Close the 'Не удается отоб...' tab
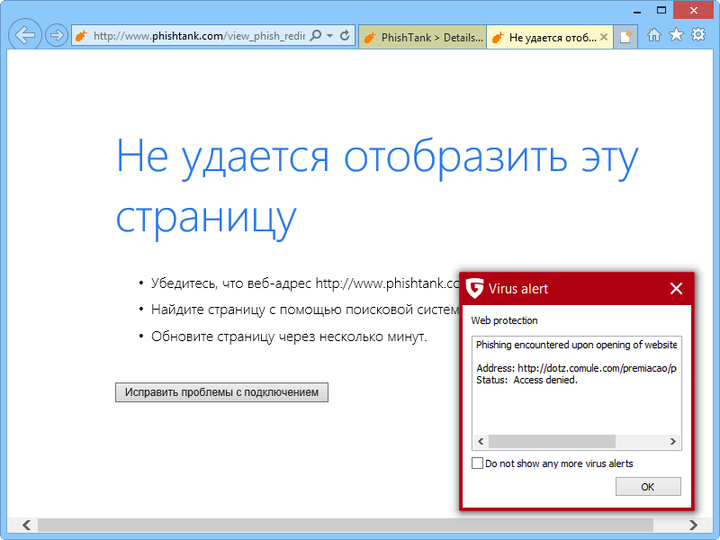Viewport: 720px width, 540px height. pos(604,37)
